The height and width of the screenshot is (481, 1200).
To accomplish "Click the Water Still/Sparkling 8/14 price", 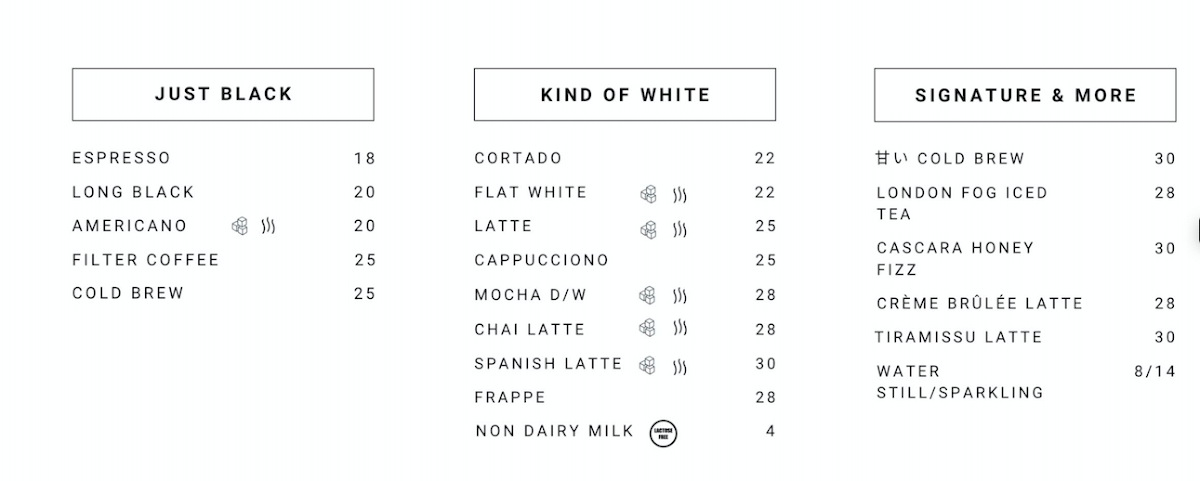I will (1154, 371).
